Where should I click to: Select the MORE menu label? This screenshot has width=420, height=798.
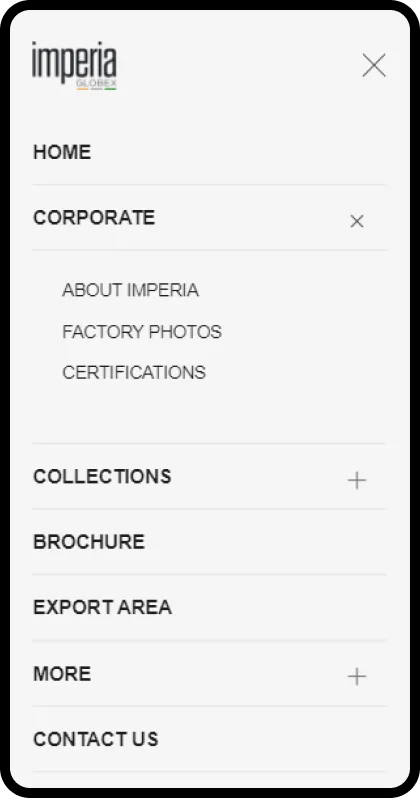pyautogui.click(x=62, y=674)
